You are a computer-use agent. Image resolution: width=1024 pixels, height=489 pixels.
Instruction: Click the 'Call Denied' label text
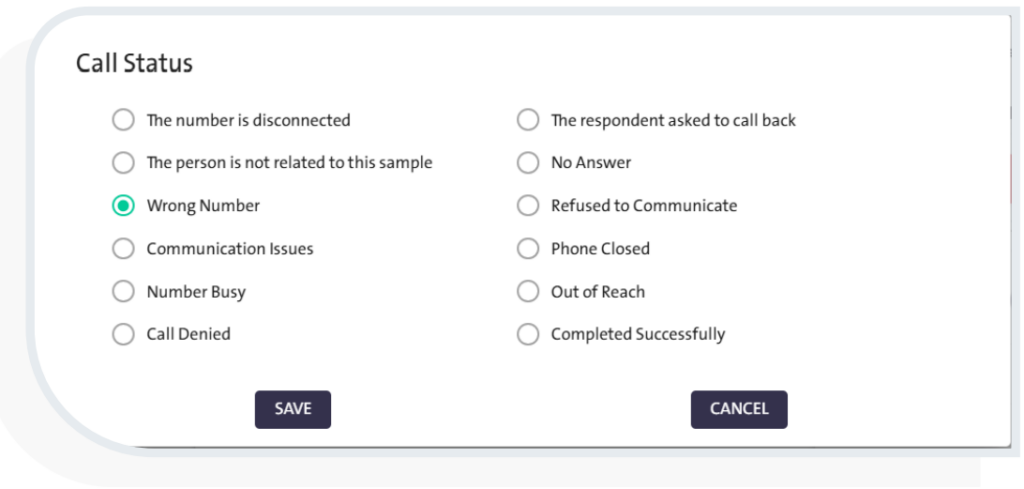pyautogui.click(x=188, y=335)
